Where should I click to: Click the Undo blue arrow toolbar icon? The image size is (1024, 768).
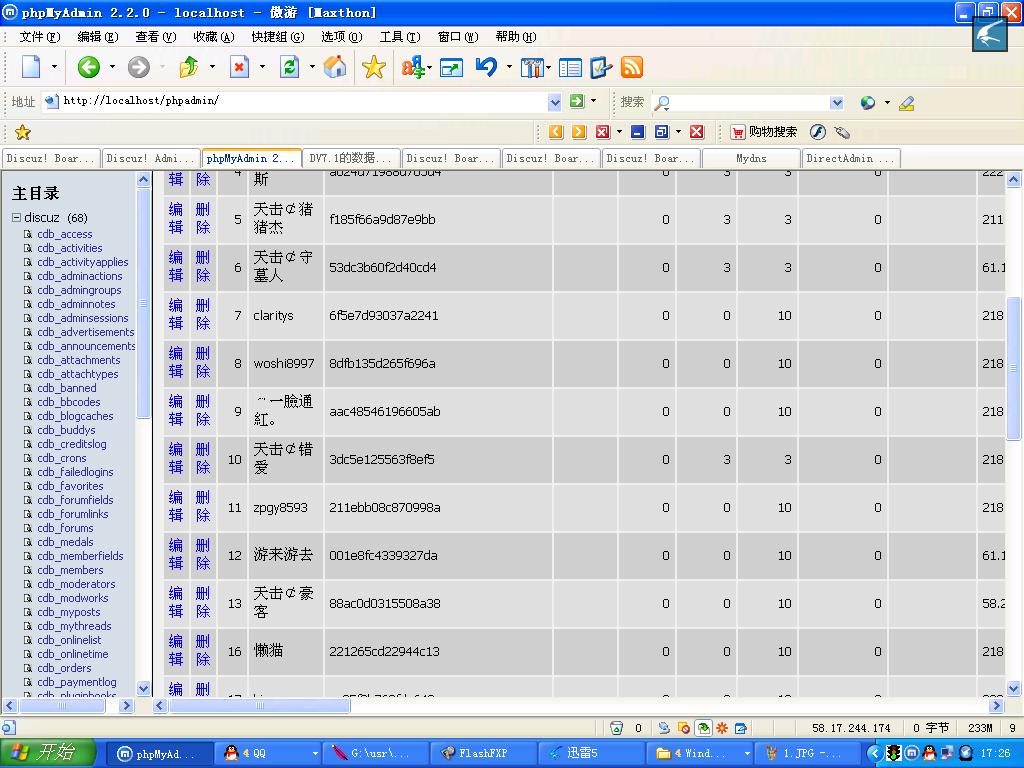[487, 67]
